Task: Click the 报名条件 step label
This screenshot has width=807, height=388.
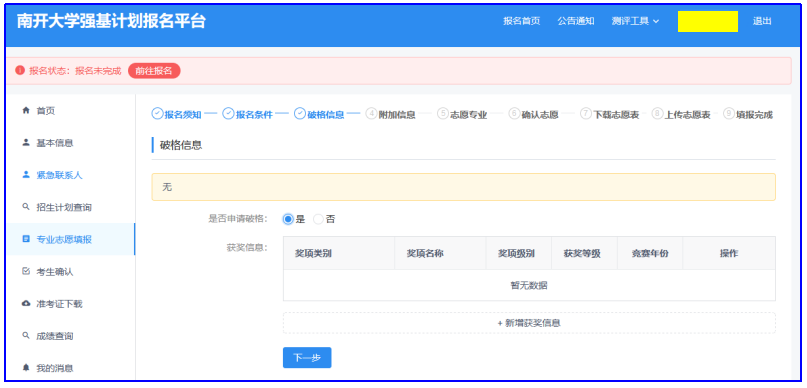Action: click(x=254, y=115)
